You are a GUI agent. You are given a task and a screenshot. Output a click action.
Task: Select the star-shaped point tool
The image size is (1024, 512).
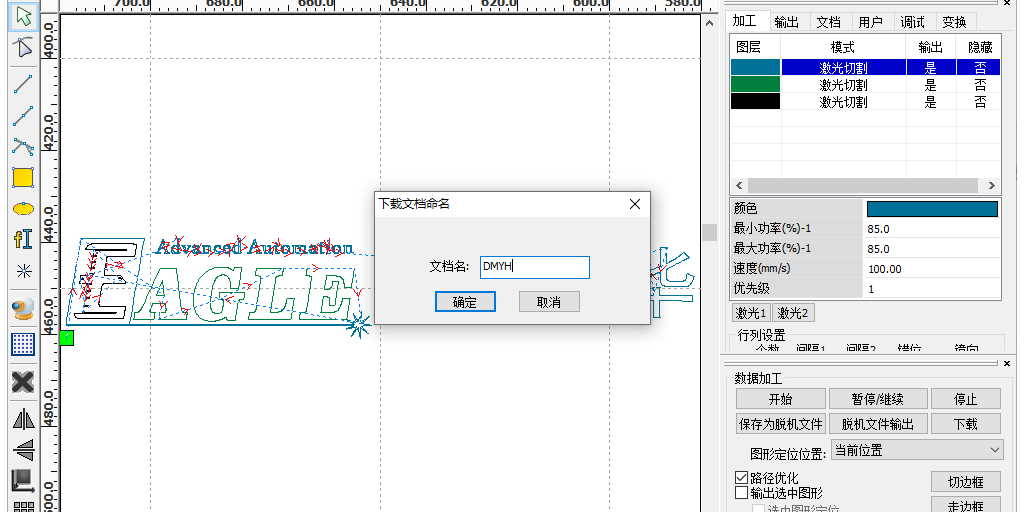[x=24, y=272]
